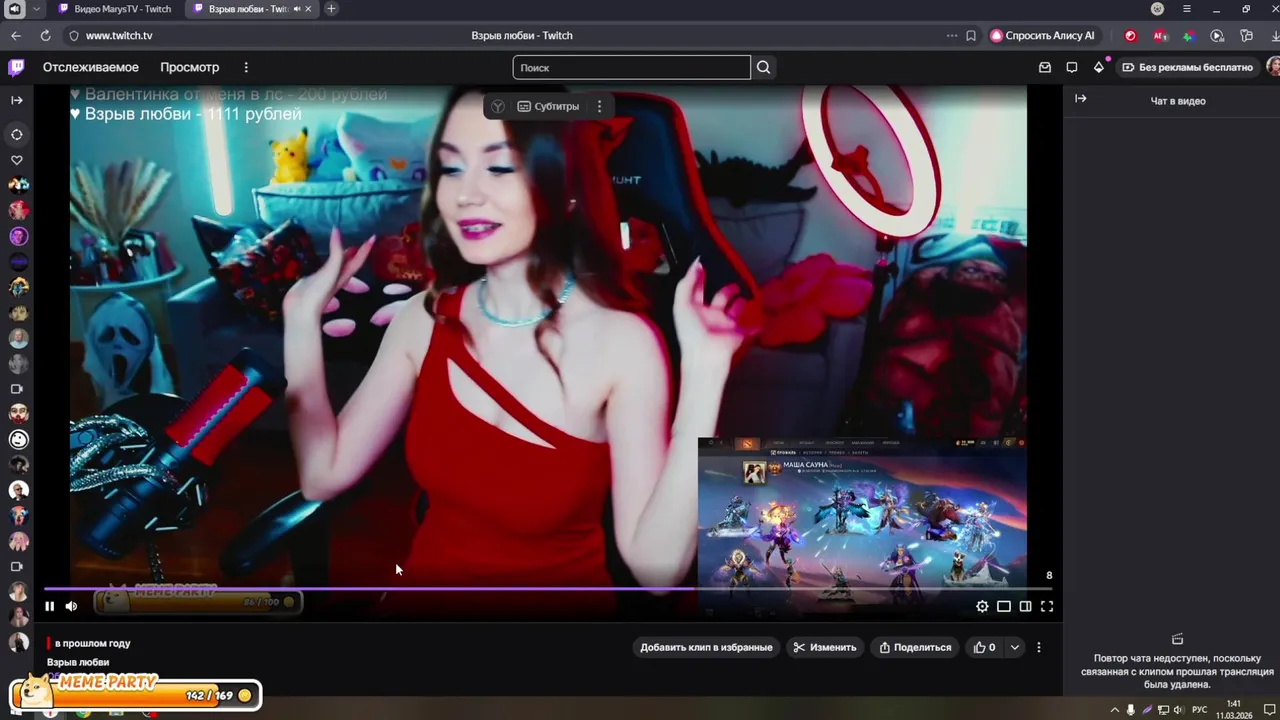Open the subtitles overlay three-dot menu
This screenshot has height=720, width=1280.
pos(599,106)
